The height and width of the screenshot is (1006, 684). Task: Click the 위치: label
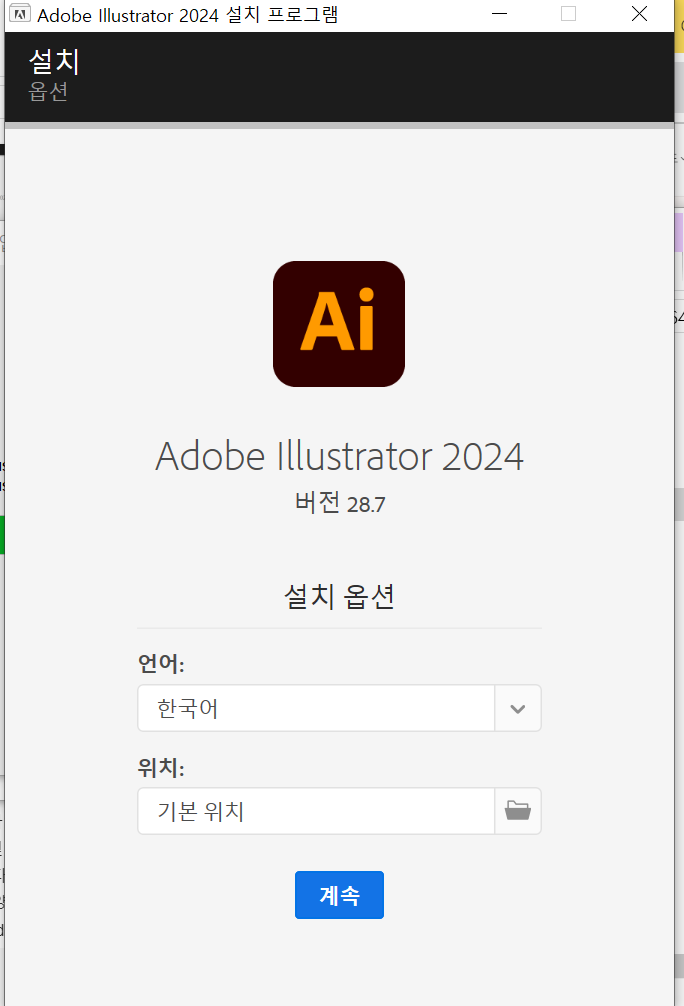click(x=161, y=767)
